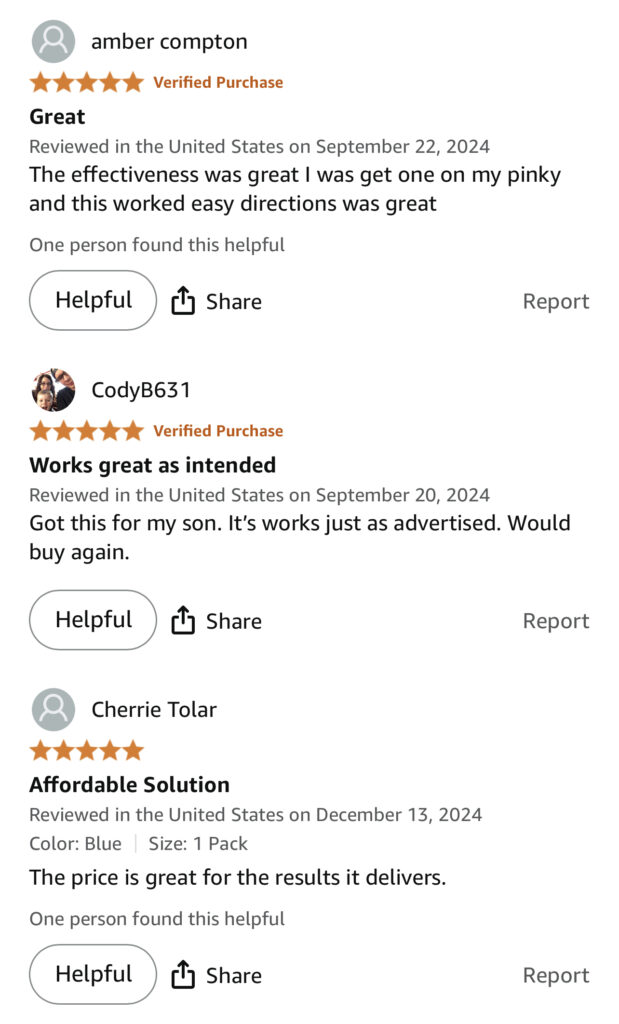619x1024 pixels.
Task: Report the CodyB631 review
Action: tap(556, 621)
